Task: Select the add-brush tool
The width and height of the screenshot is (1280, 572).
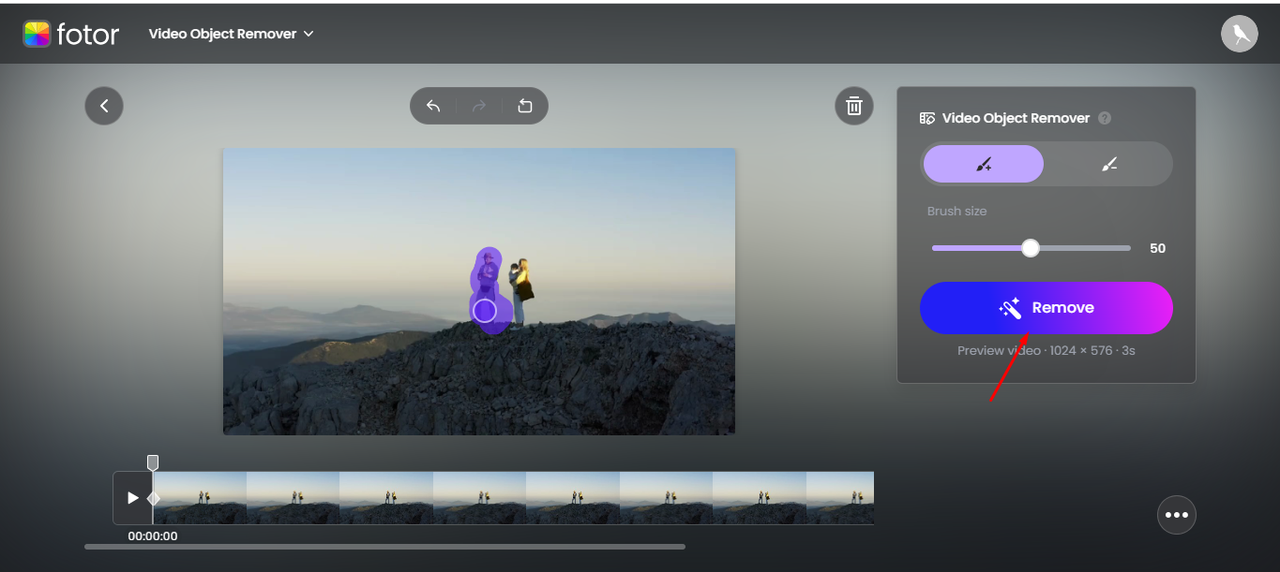Action: (983, 164)
